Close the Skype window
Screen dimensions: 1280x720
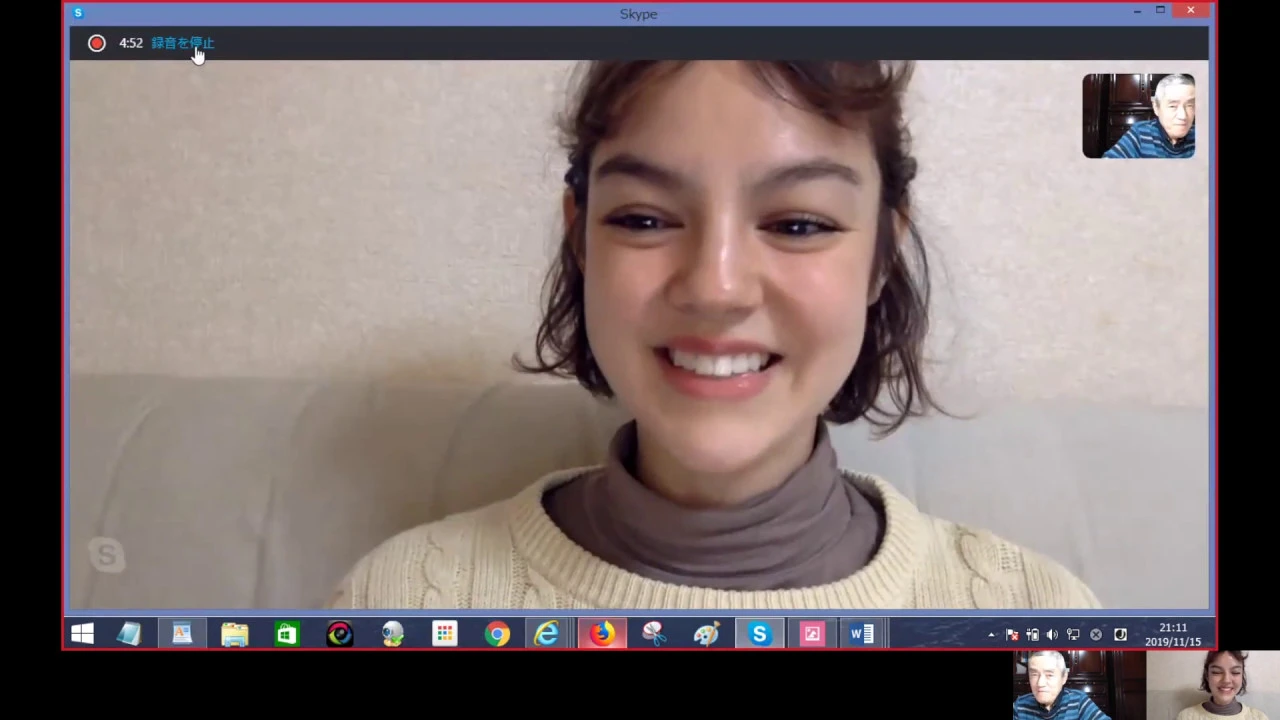[x=1190, y=11]
